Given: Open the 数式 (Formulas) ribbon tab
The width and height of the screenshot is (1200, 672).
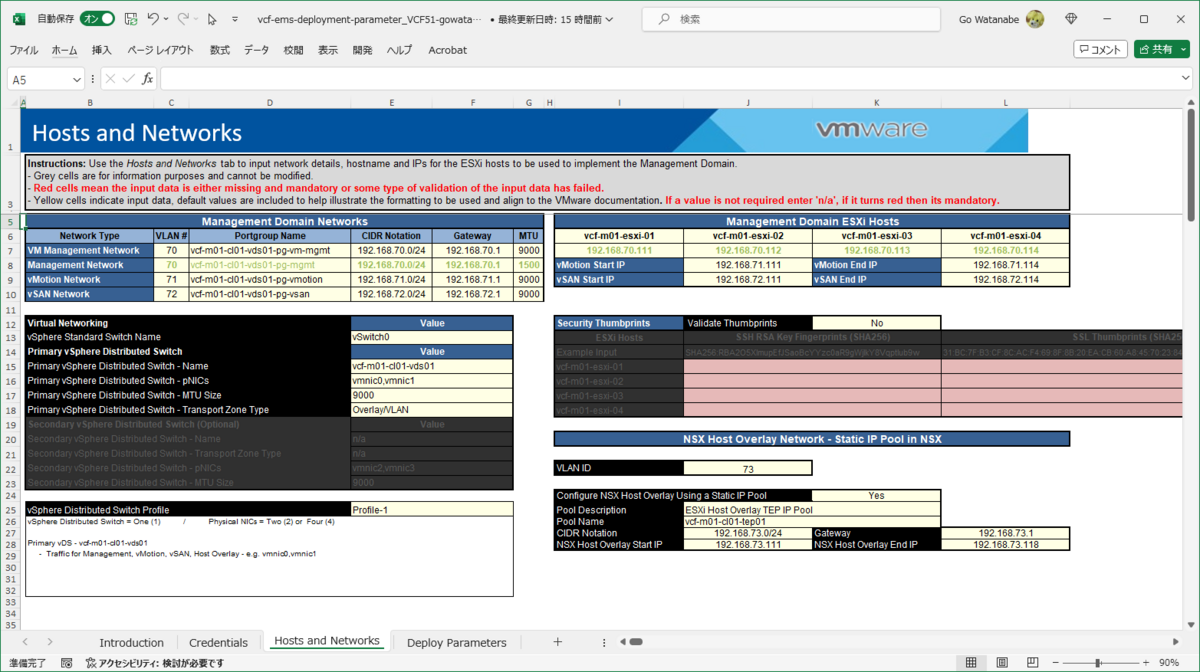Looking at the screenshot, I should coord(220,50).
